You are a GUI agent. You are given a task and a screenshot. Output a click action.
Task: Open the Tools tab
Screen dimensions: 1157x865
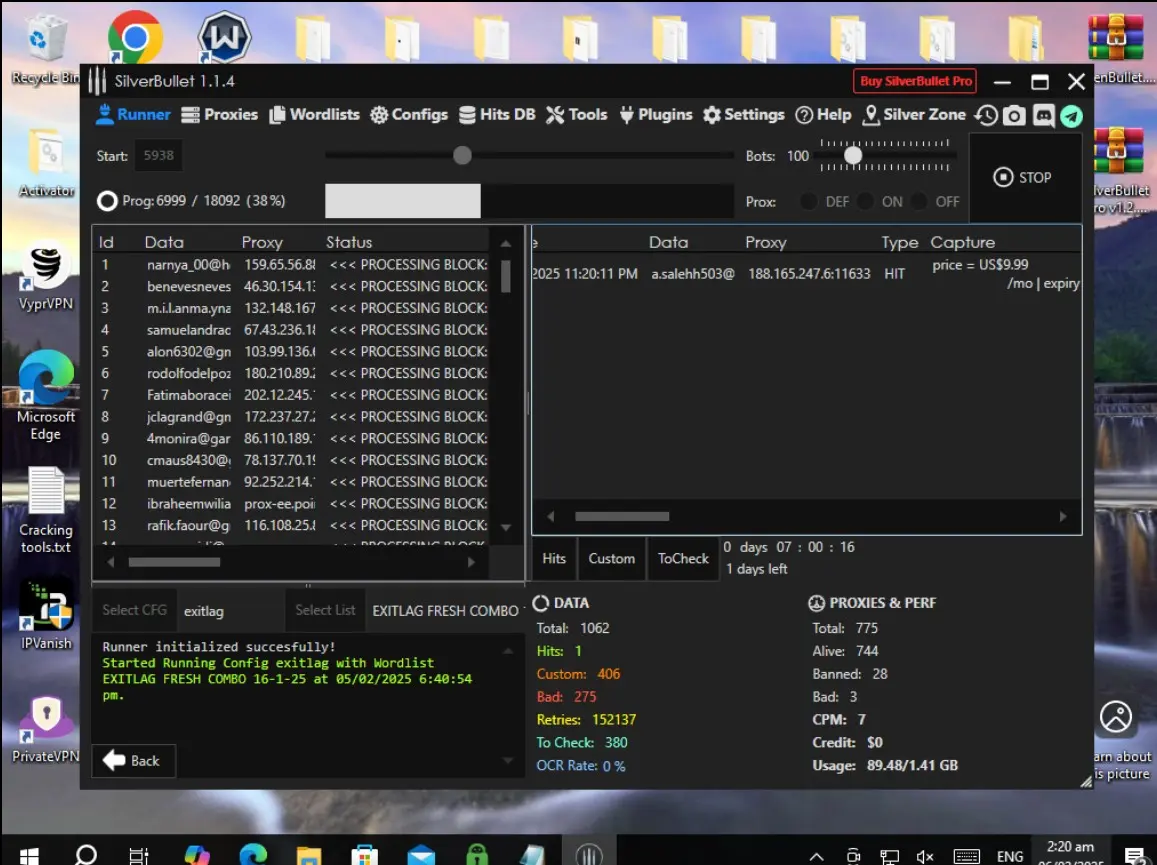577,114
